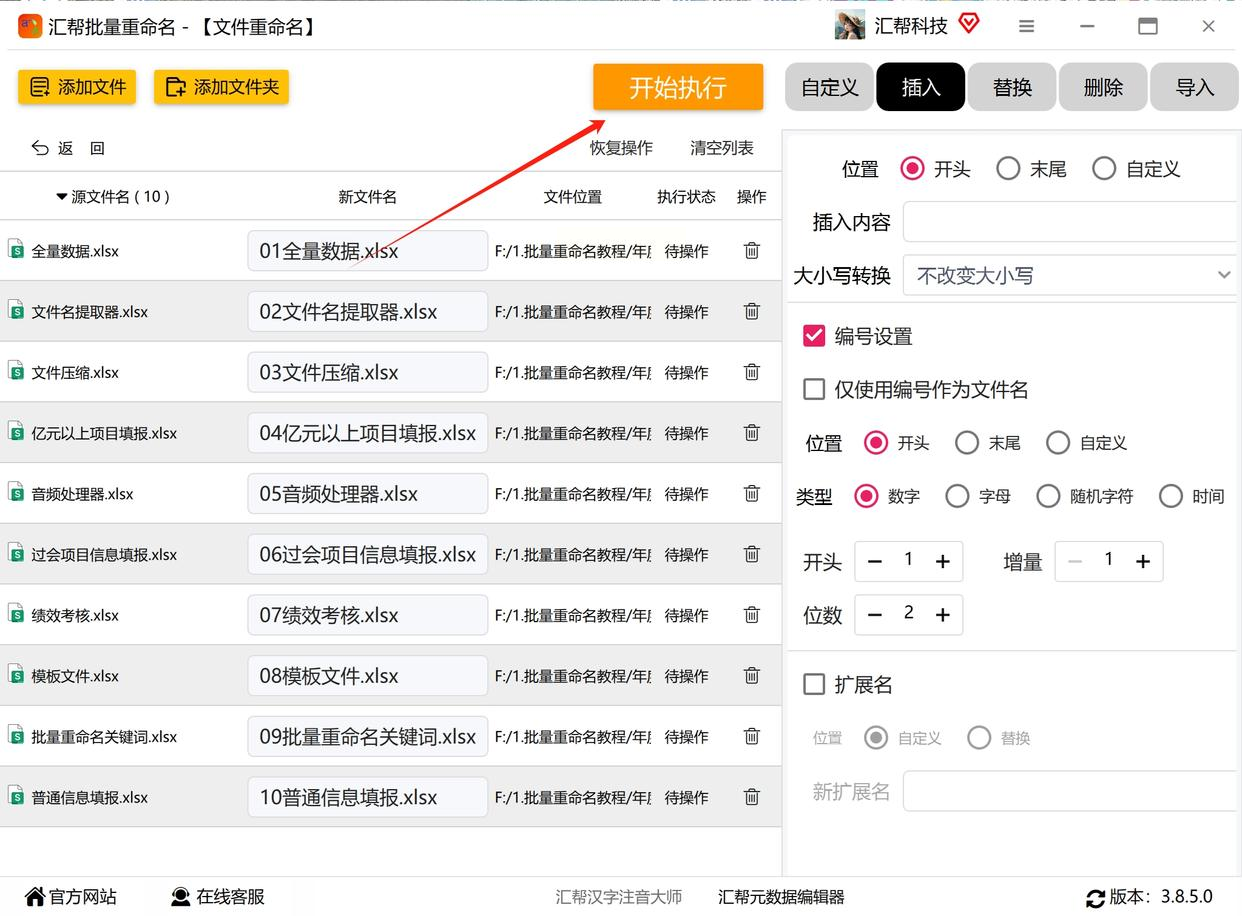
Task: Increase the 位数 value with plus
Action: [942, 615]
